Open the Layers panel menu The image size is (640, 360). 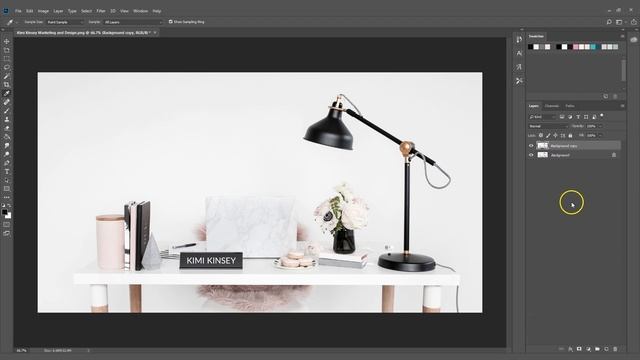point(622,106)
